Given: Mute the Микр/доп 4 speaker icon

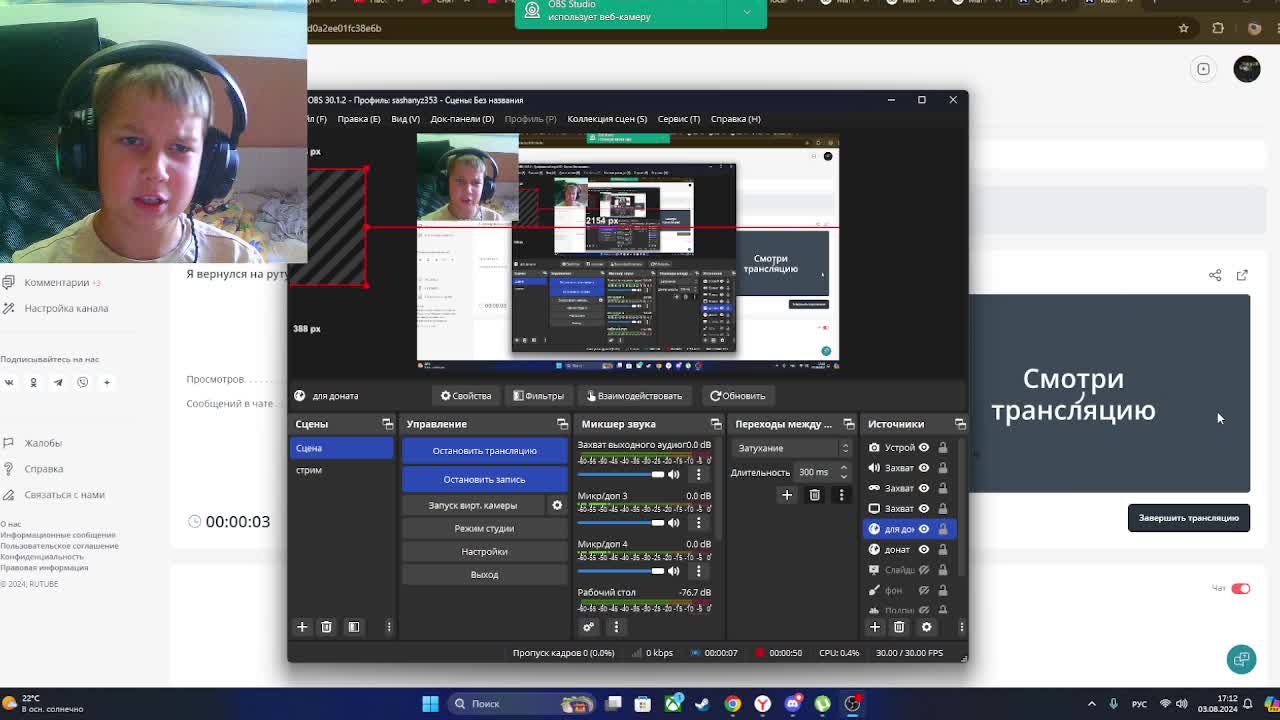Looking at the screenshot, I should coord(673,571).
